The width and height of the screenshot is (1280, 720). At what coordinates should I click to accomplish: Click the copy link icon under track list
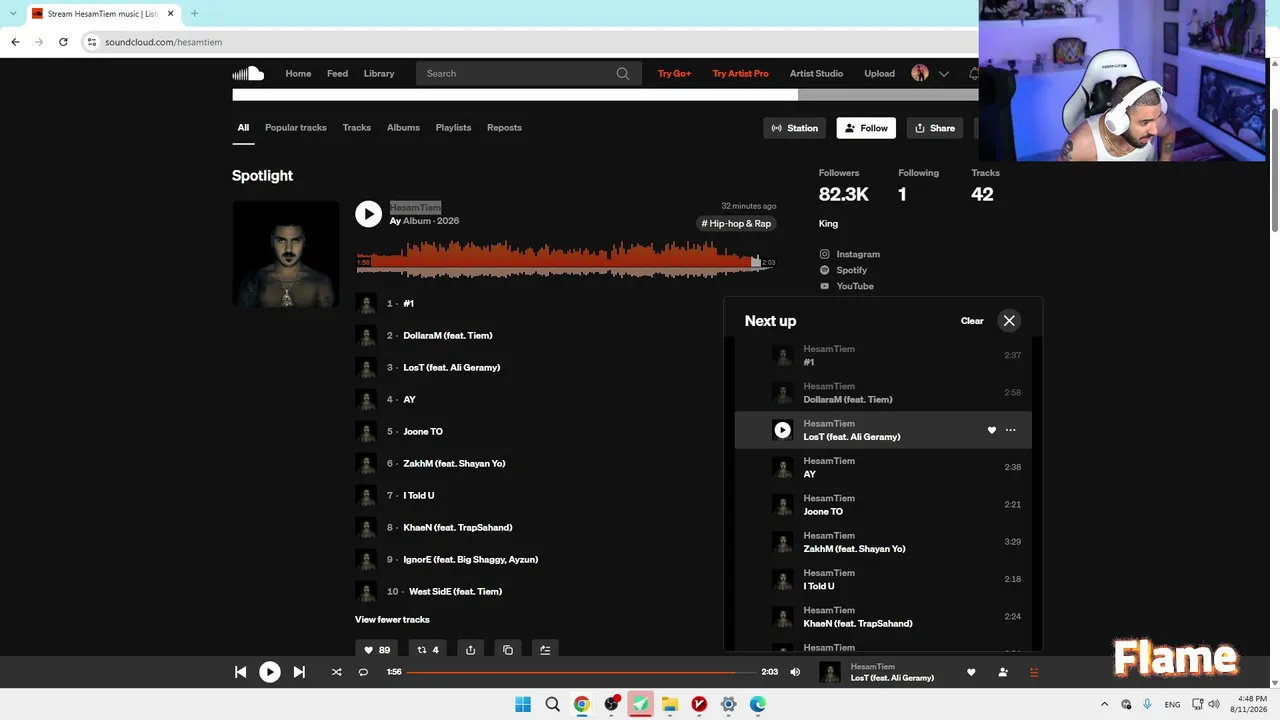508,650
